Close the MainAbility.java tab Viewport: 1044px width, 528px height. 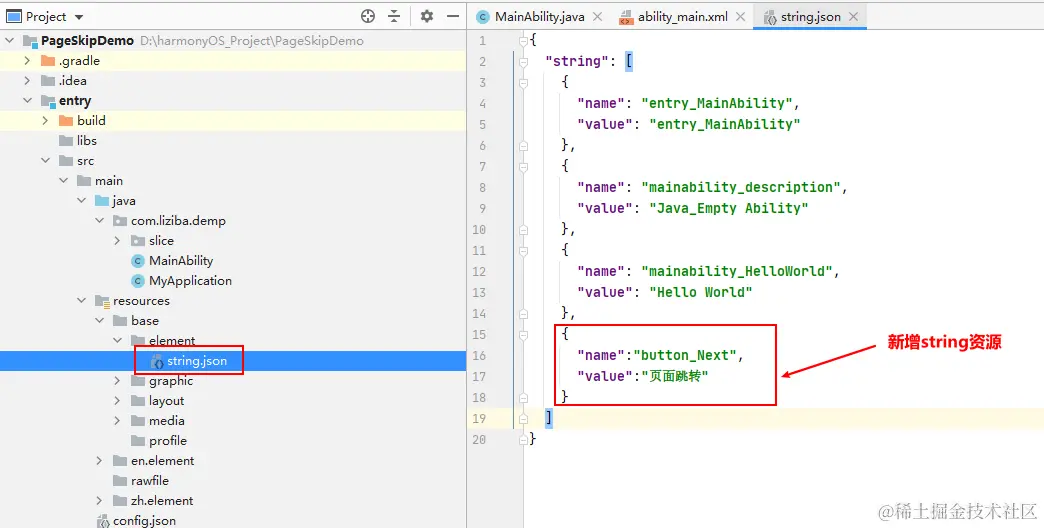click(x=597, y=17)
